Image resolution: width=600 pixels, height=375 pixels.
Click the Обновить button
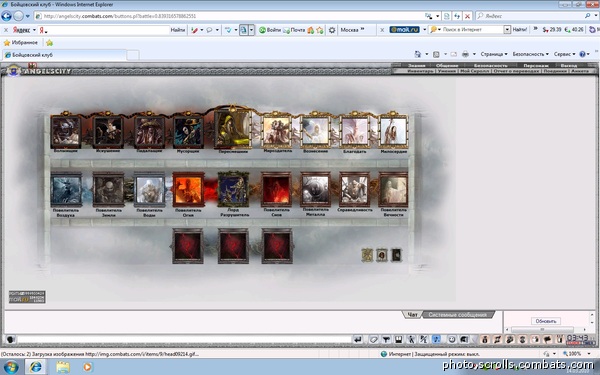(546, 321)
